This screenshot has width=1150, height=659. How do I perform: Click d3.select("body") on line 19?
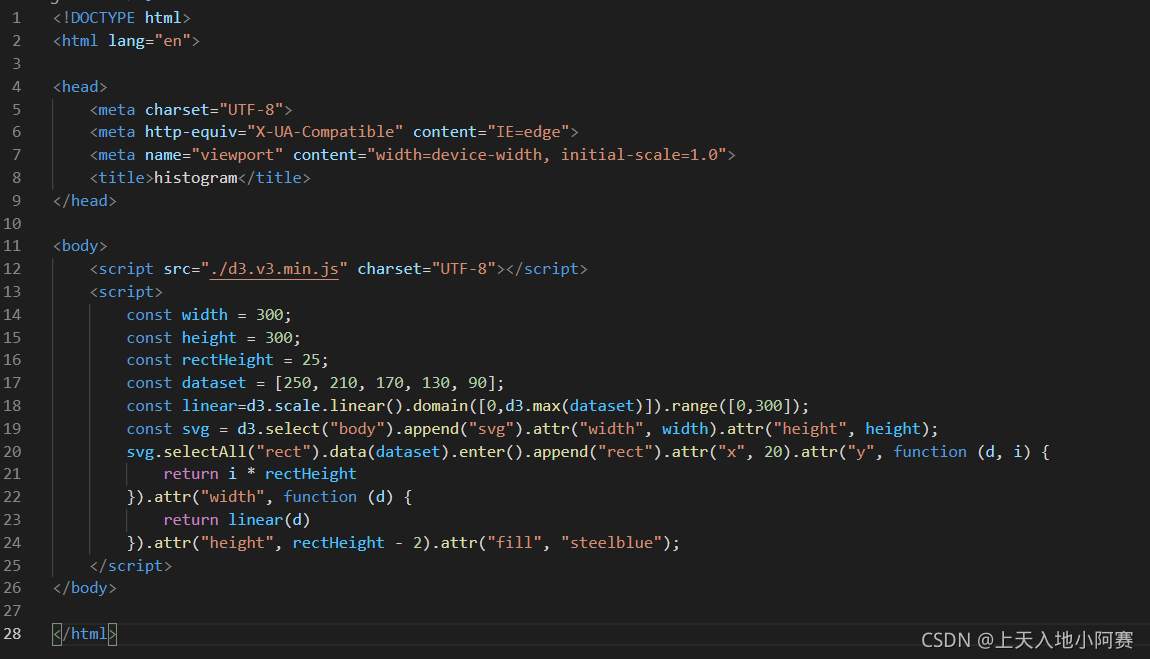point(315,429)
